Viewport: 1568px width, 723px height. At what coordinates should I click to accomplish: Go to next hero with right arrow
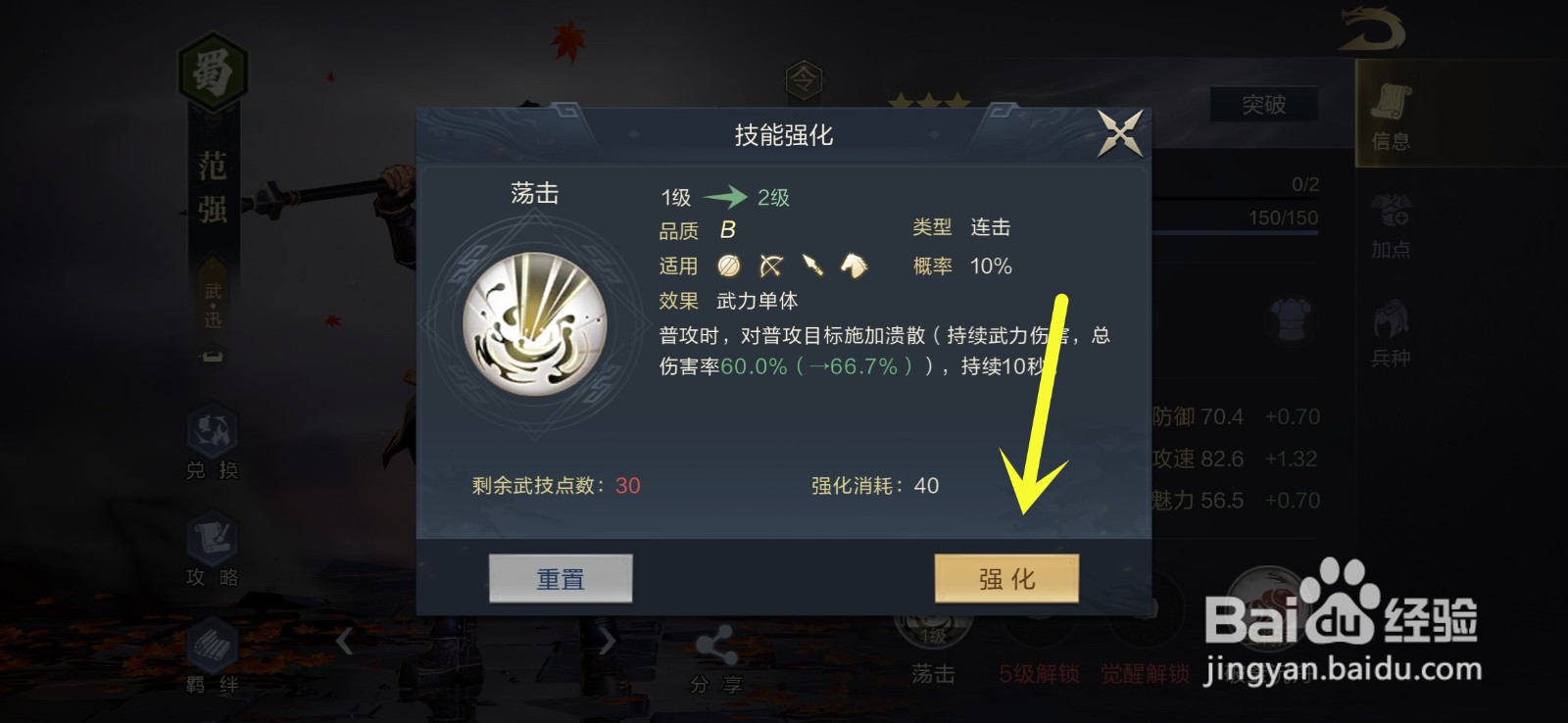[607, 642]
